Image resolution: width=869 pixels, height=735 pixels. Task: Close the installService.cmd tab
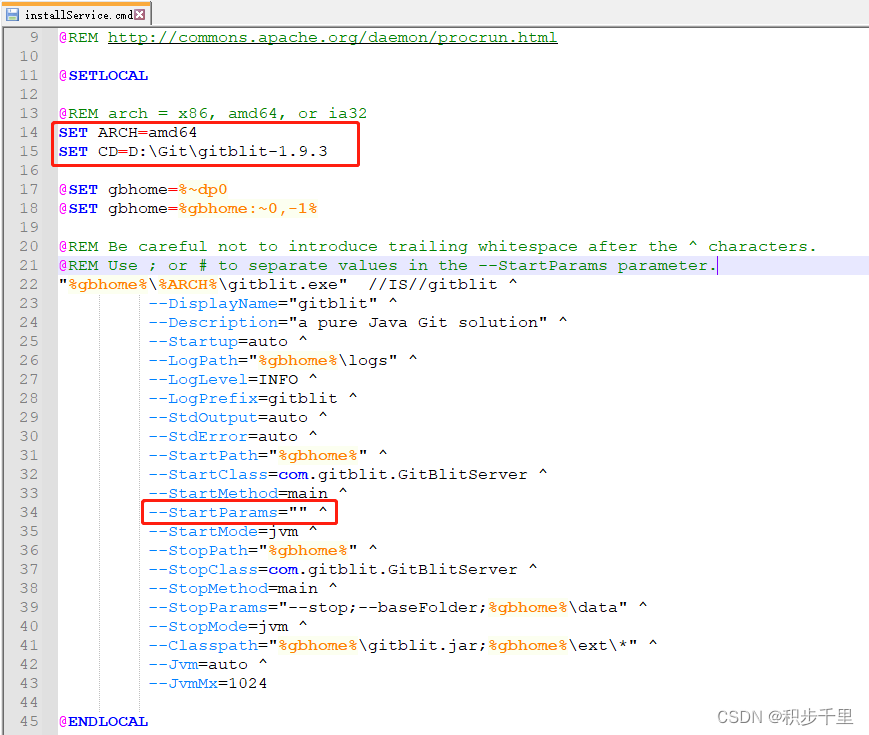point(140,14)
